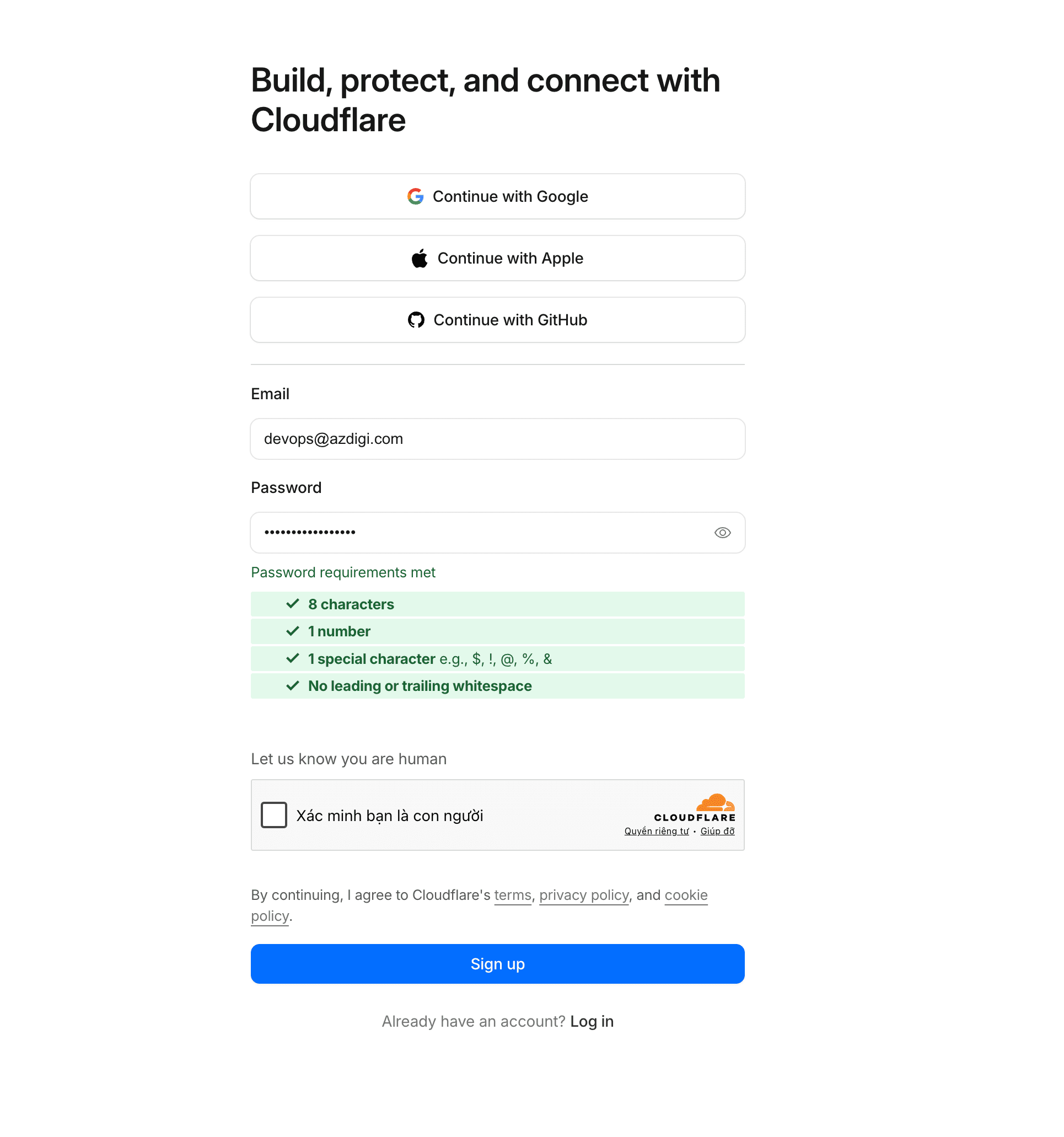The height and width of the screenshot is (1137, 1064).
Task: Choose Continue with Apple sign-in
Action: point(497,258)
